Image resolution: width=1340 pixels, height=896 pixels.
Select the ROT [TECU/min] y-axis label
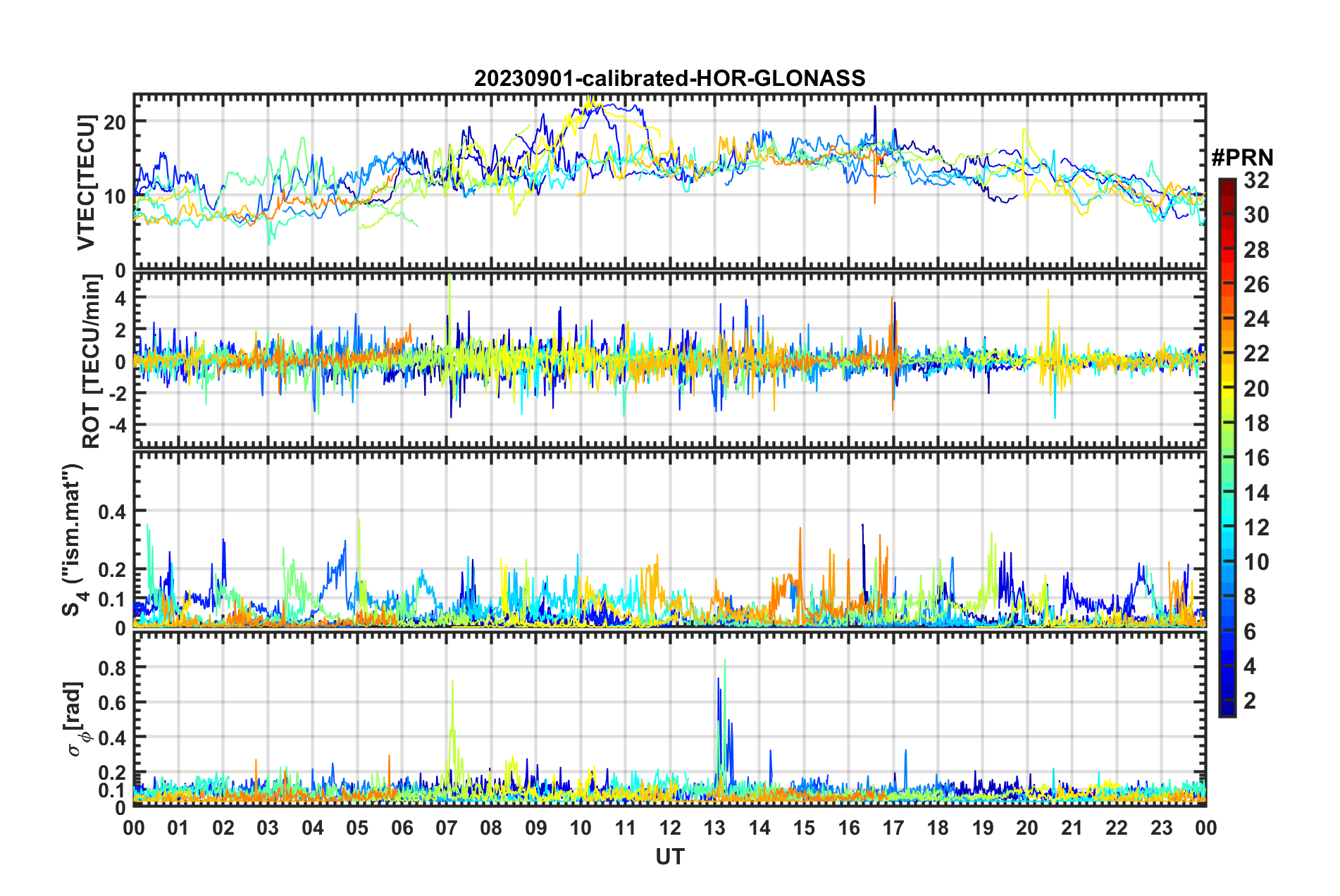91,361
